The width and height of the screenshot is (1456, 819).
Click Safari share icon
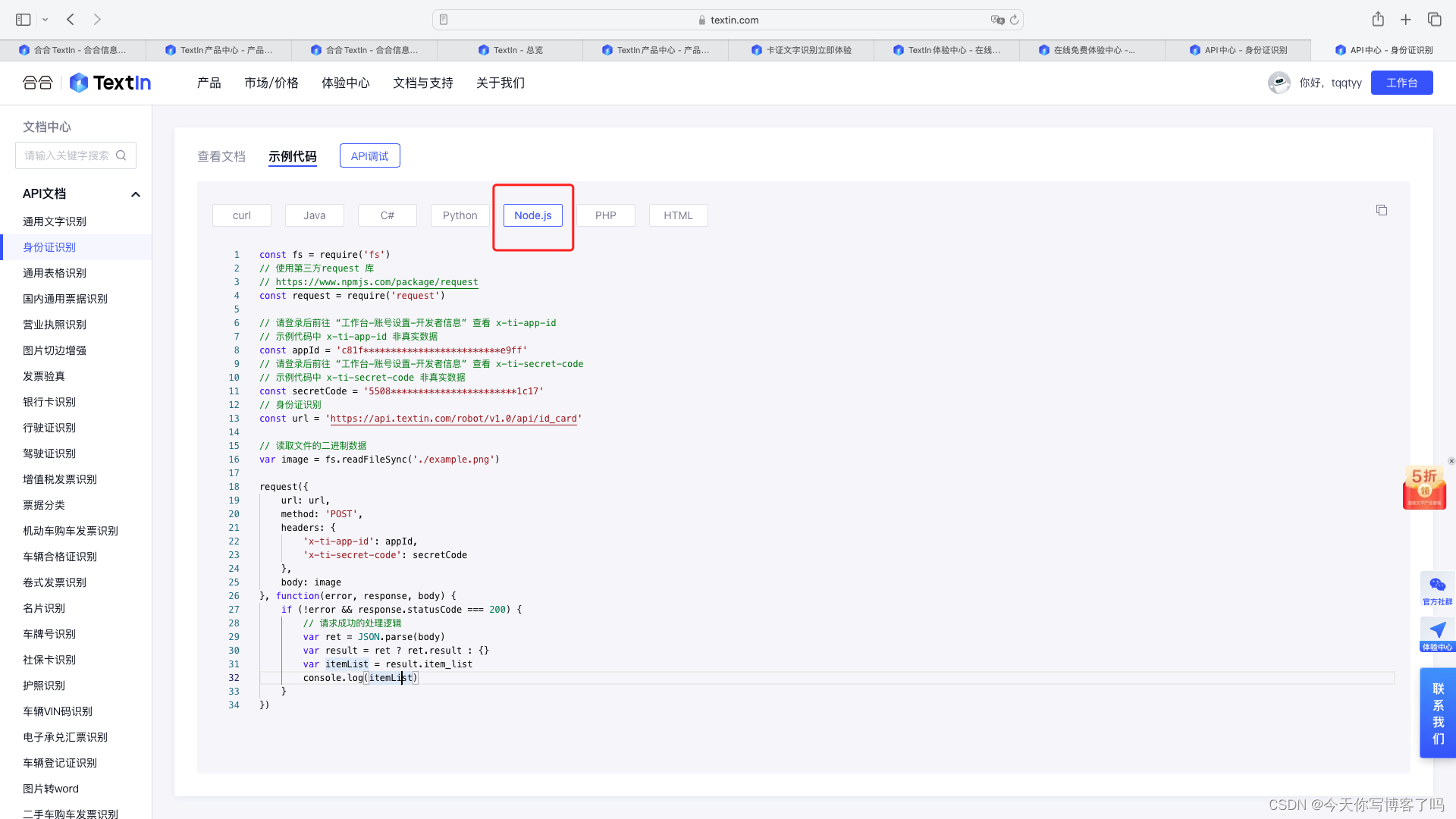click(1378, 20)
